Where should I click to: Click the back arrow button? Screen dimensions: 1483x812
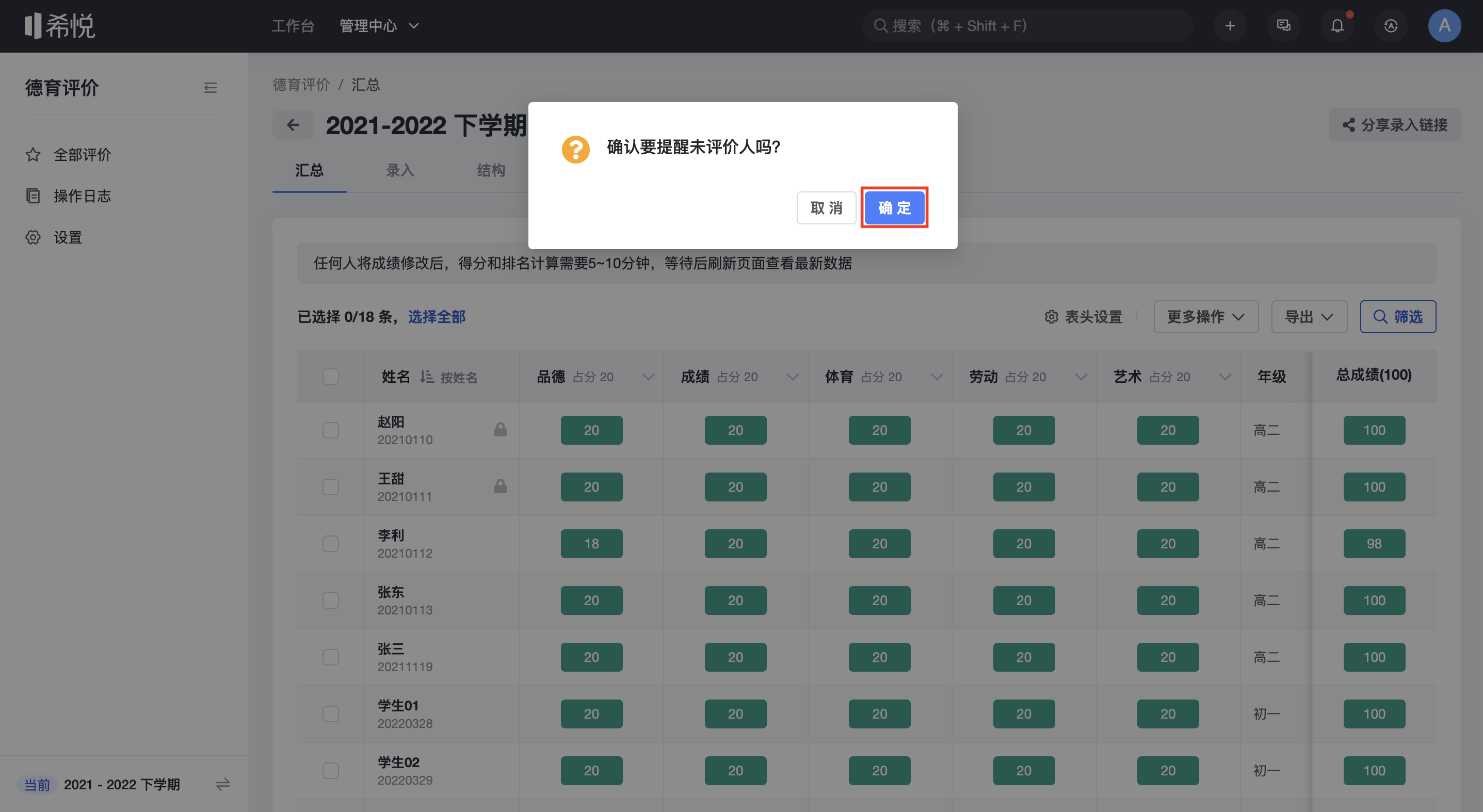pos(293,125)
